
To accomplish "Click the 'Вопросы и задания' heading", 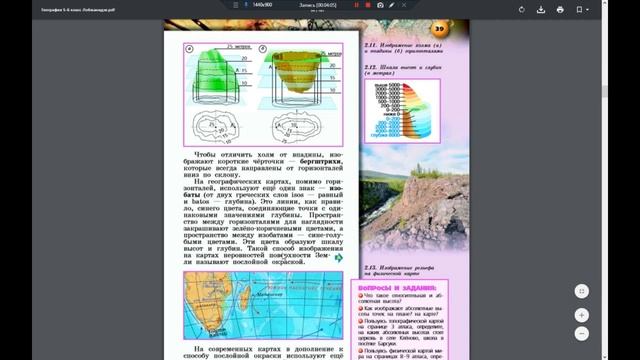I will pyautogui.click(x=397, y=288).
